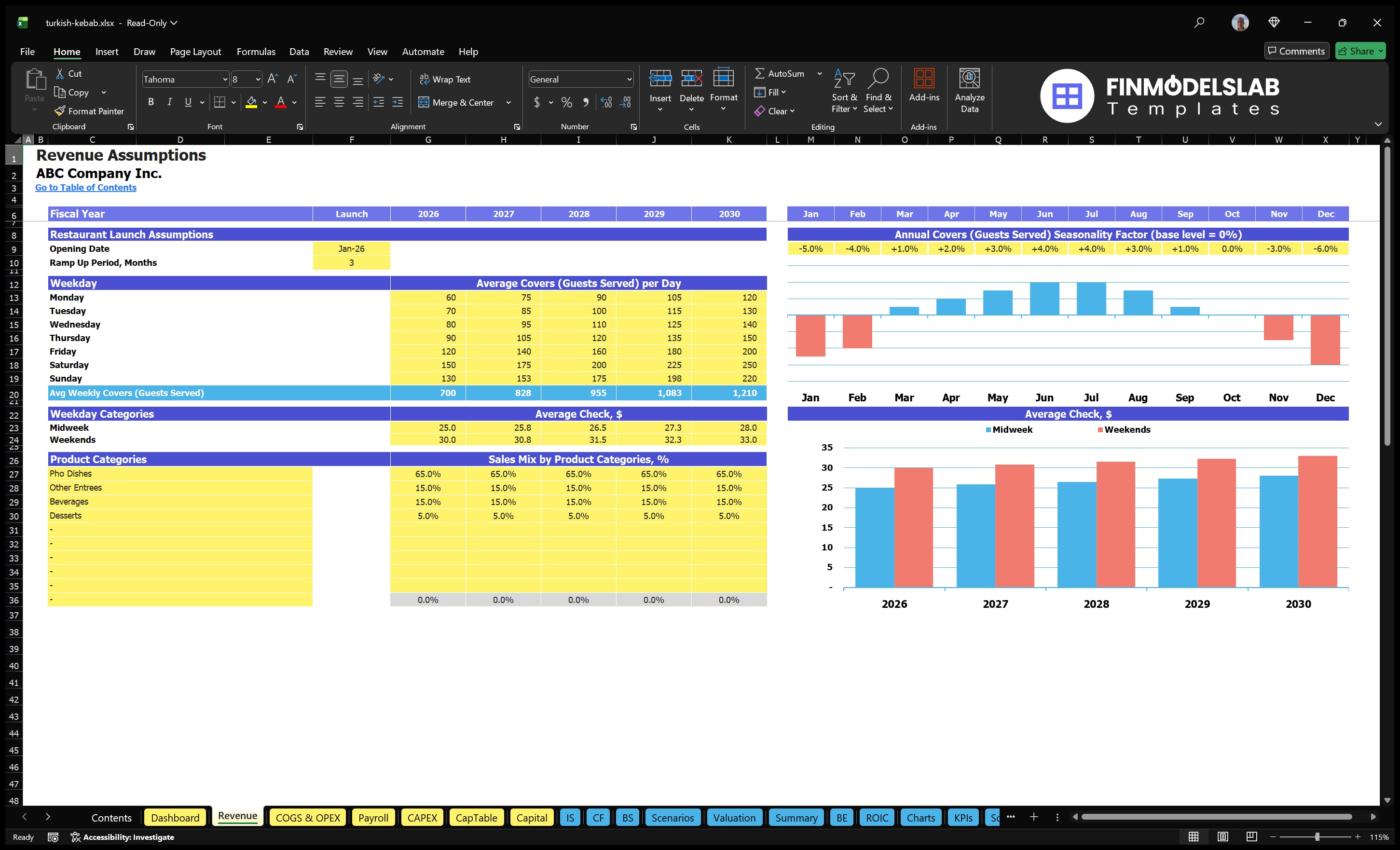Open Analyze Data
This screenshot has width=1400, height=850.
(970, 91)
